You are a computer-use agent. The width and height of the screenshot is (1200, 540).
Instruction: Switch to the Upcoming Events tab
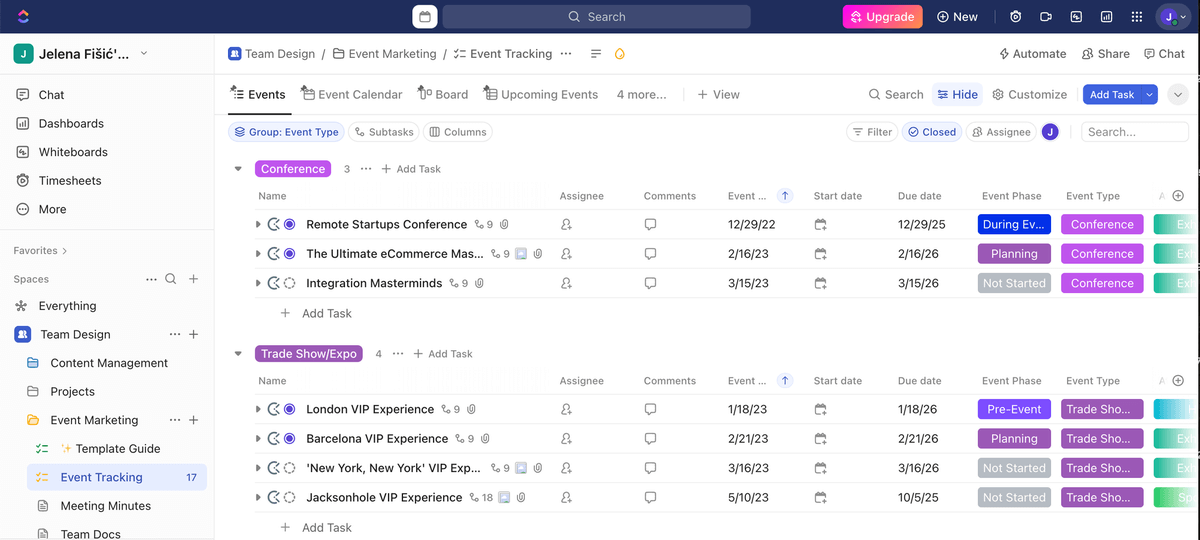540,94
